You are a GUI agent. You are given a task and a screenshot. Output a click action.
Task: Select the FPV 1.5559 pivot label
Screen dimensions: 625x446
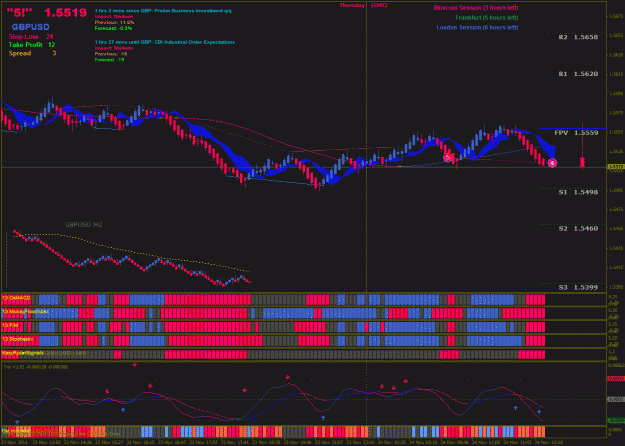pos(576,133)
